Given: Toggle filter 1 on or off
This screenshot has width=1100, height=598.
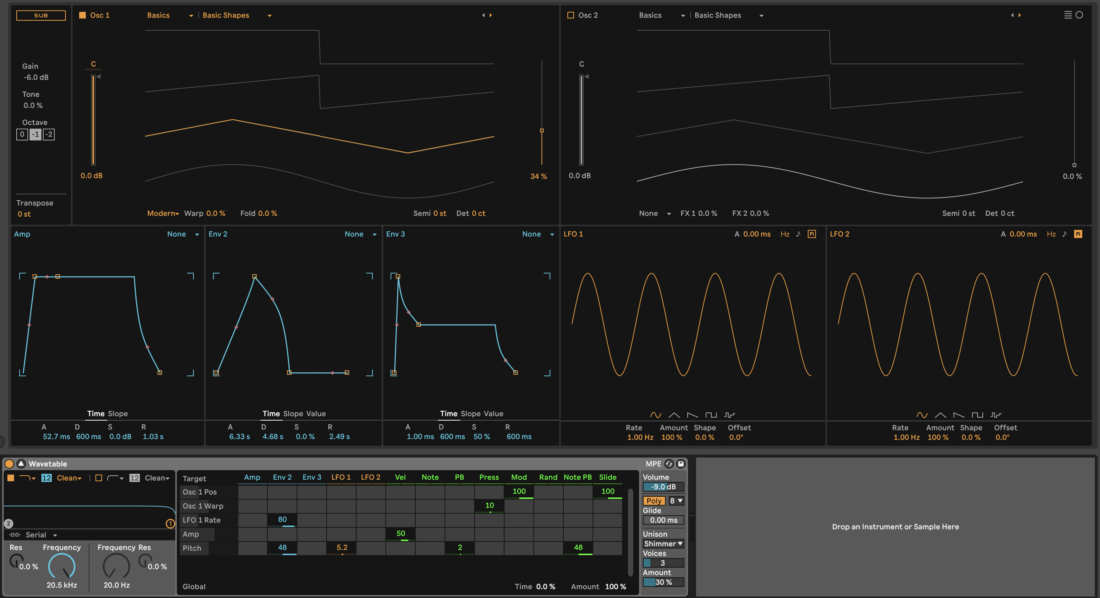Looking at the screenshot, I should click(x=11, y=478).
